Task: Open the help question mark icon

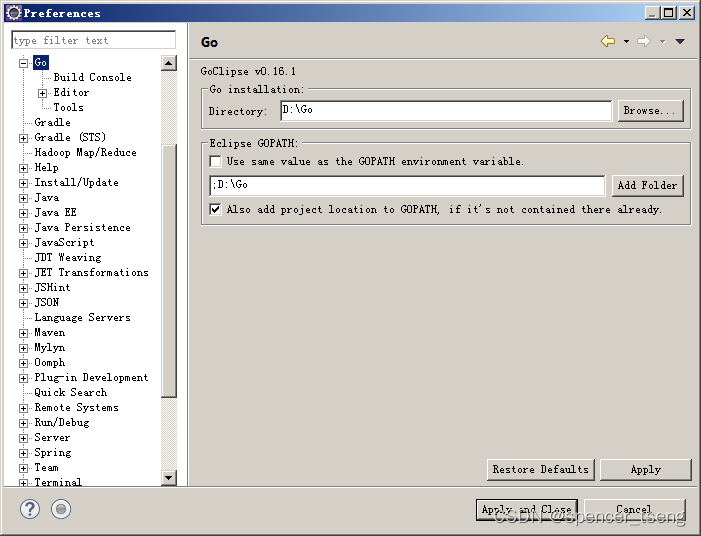Action: tap(30, 509)
